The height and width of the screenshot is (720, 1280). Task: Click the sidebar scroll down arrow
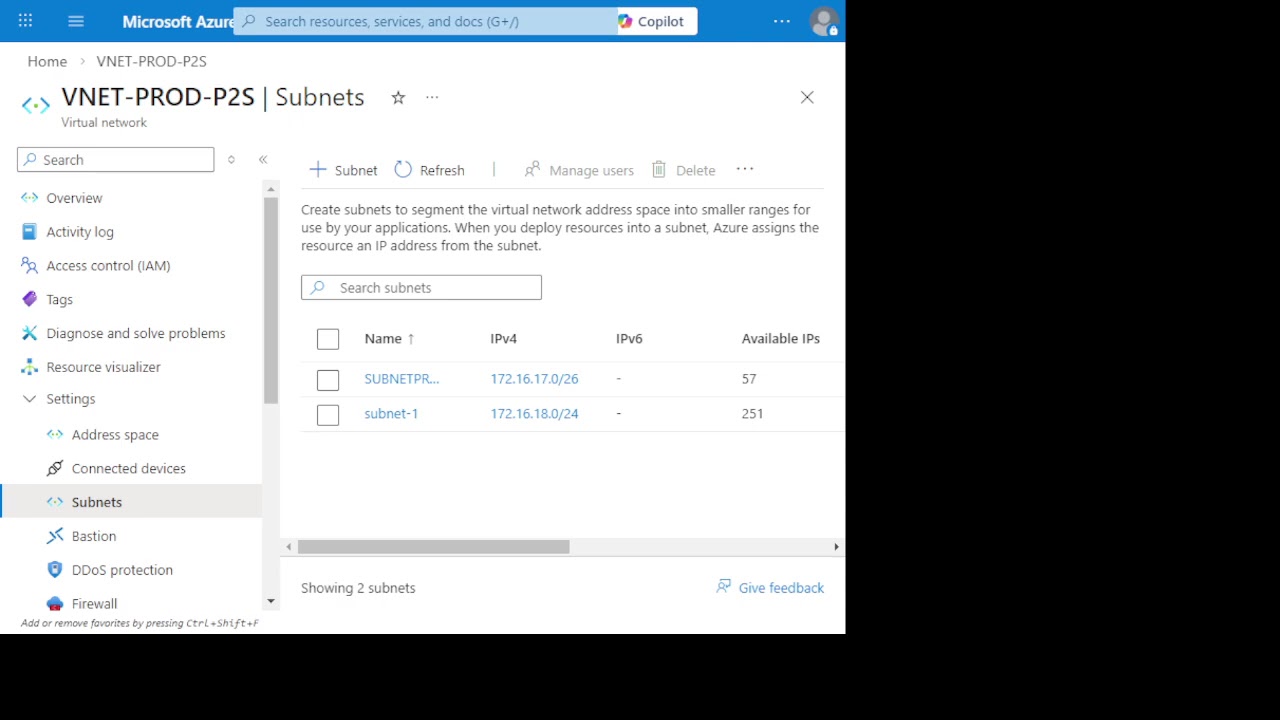pos(271,602)
